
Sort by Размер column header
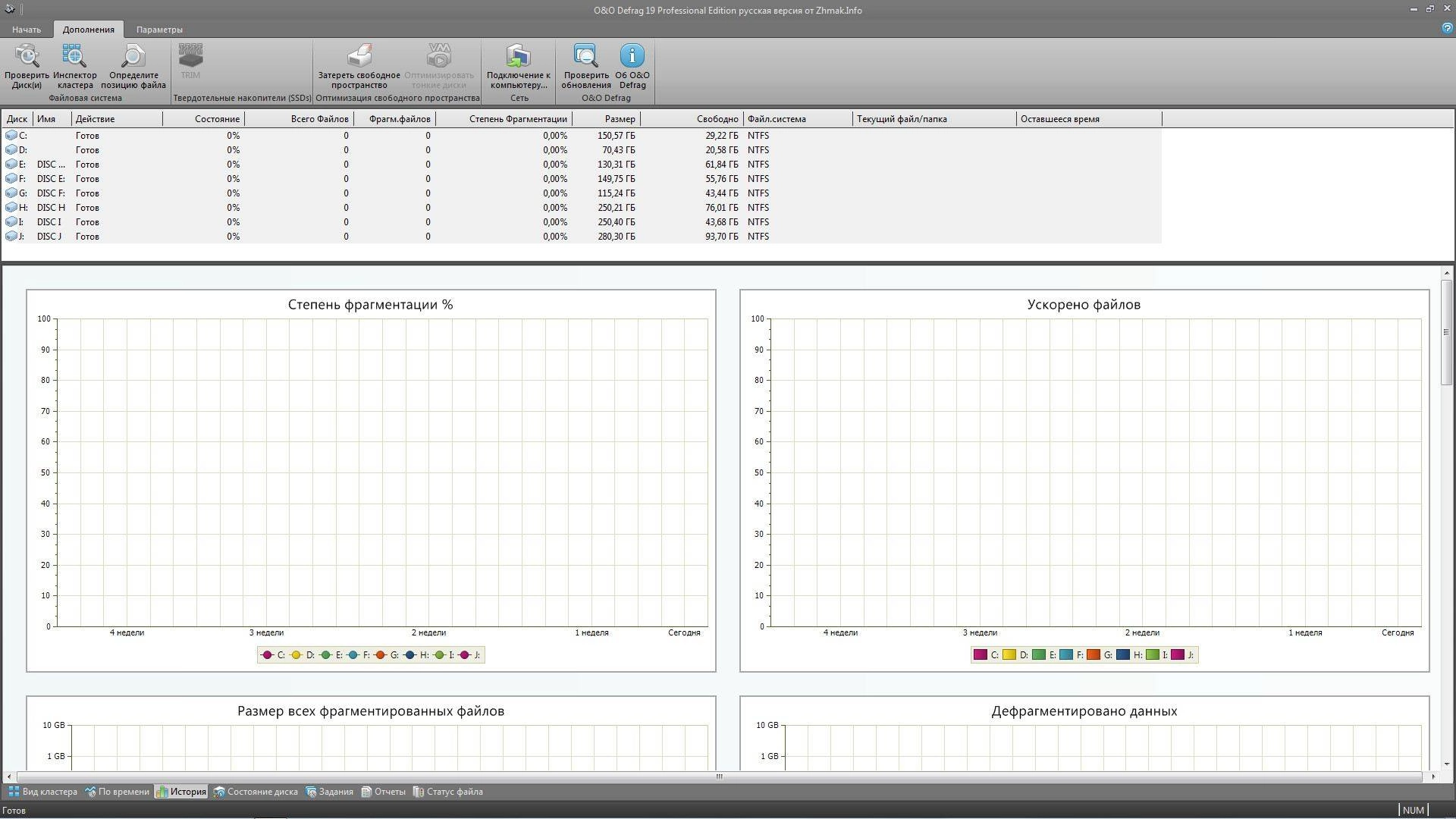606,119
